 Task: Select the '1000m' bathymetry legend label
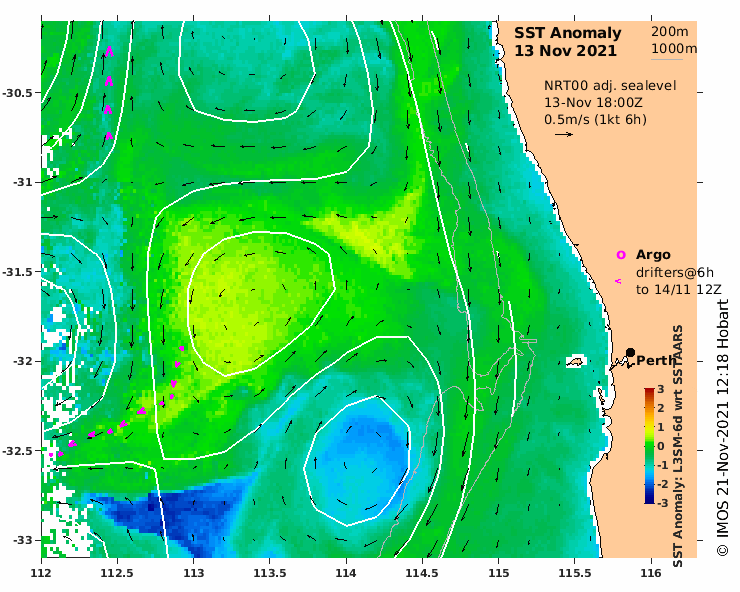[674, 49]
